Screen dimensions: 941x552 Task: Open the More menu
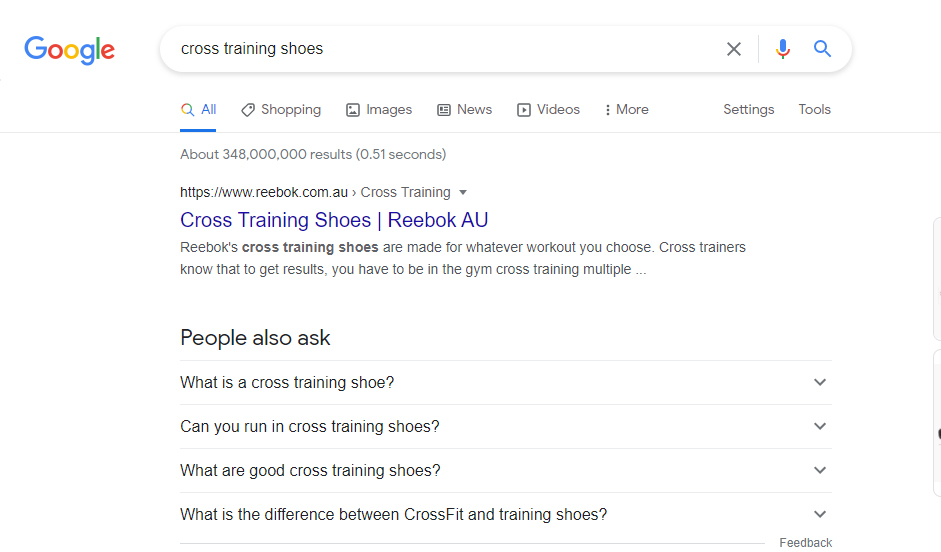click(627, 110)
